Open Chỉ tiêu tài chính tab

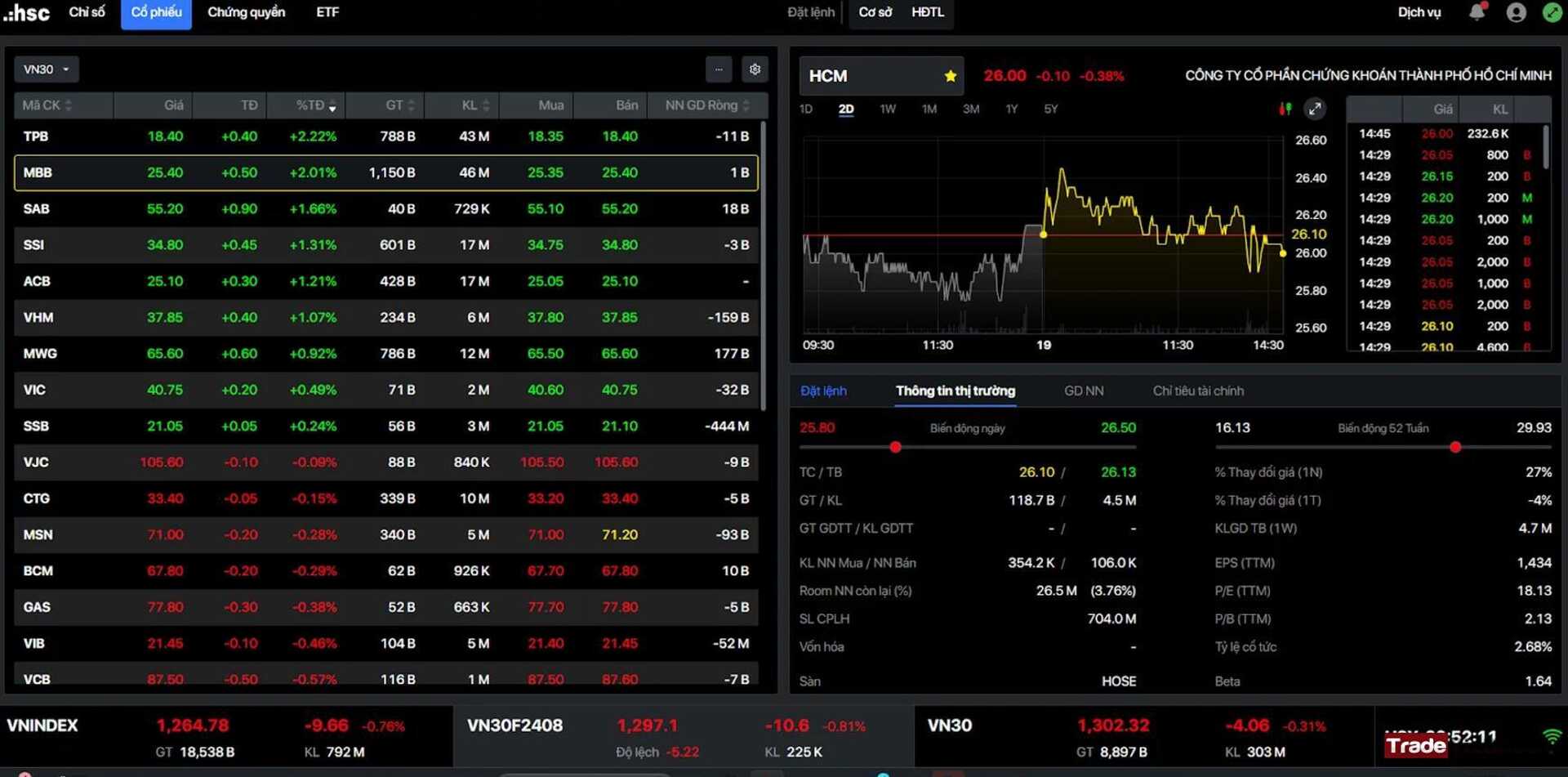[1198, 391]
